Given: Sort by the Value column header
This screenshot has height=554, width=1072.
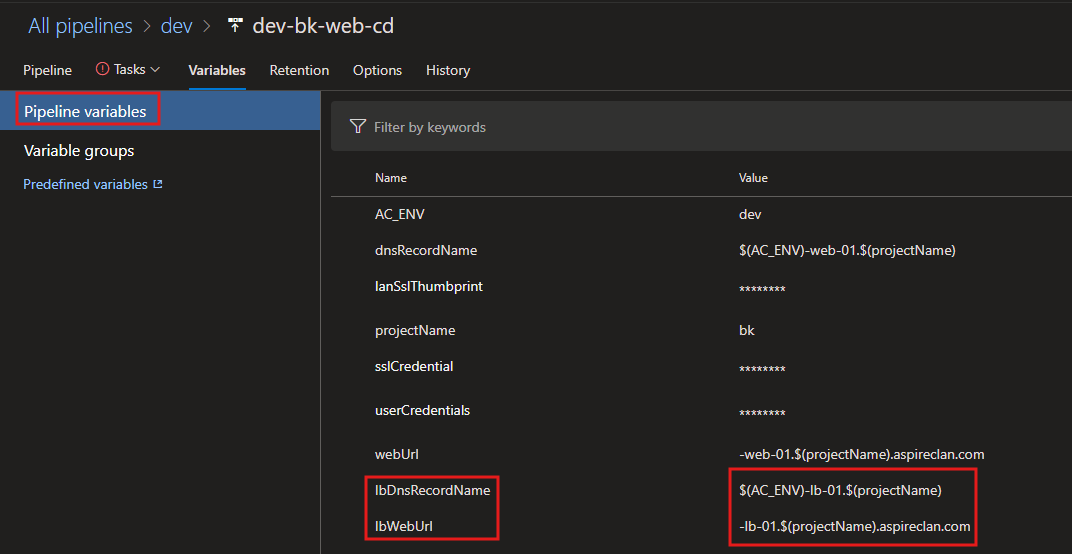Looking at the screenshot, I should point(753,178).
